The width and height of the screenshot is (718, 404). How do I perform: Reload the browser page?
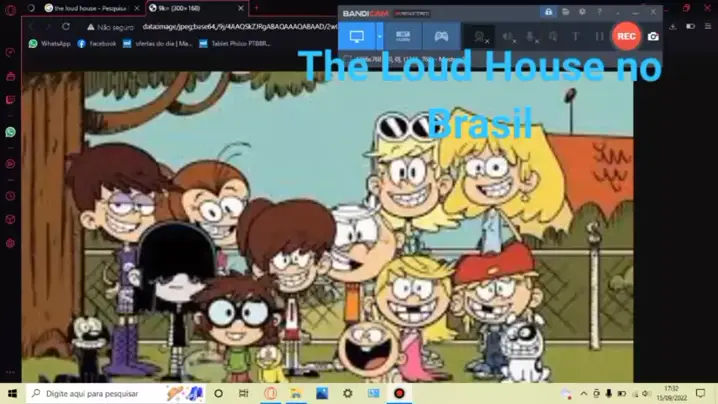tap(66, 27)
